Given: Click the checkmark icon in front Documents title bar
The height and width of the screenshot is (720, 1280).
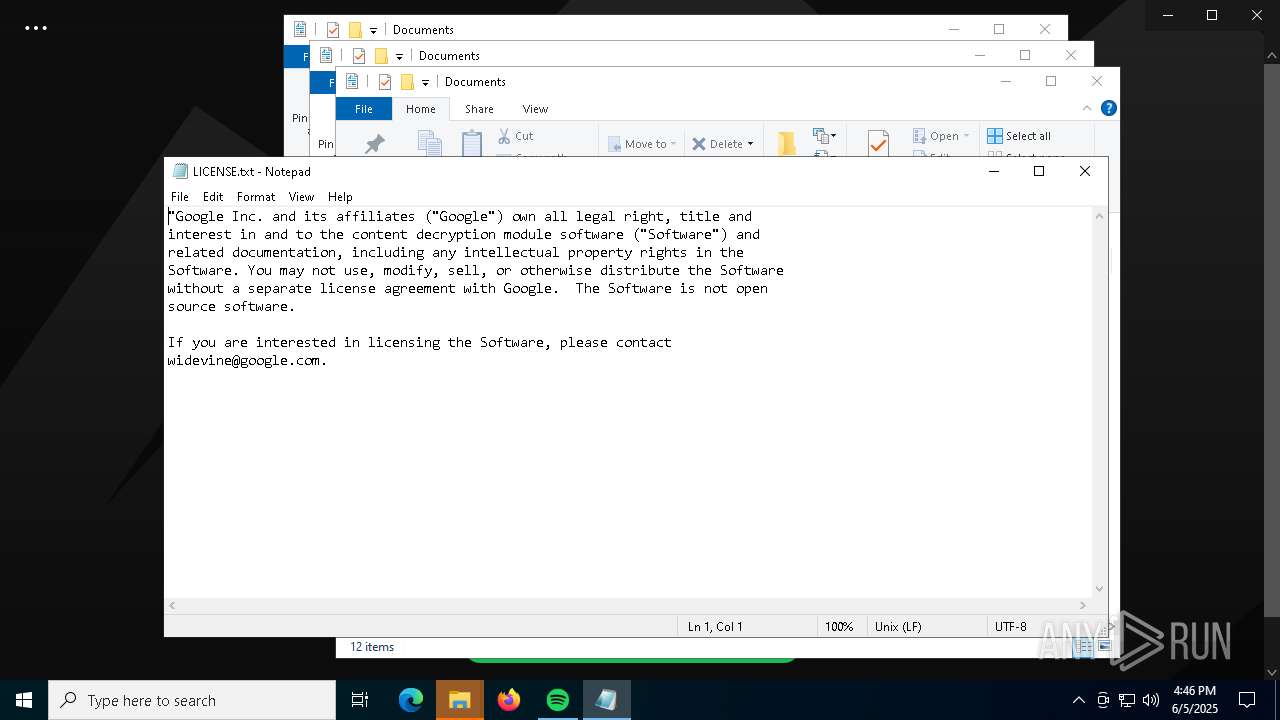Looking at the screenshot, I should click(385, 82).
